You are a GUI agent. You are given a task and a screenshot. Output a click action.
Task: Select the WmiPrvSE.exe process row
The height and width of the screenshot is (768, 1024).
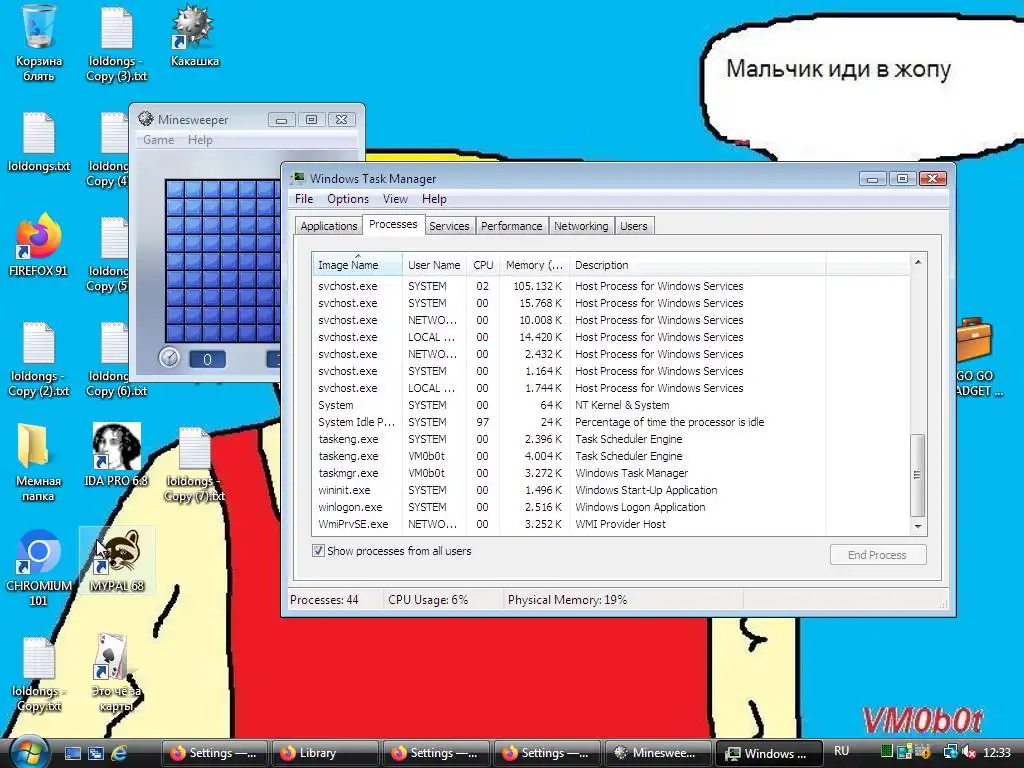(x=610, y=524)
